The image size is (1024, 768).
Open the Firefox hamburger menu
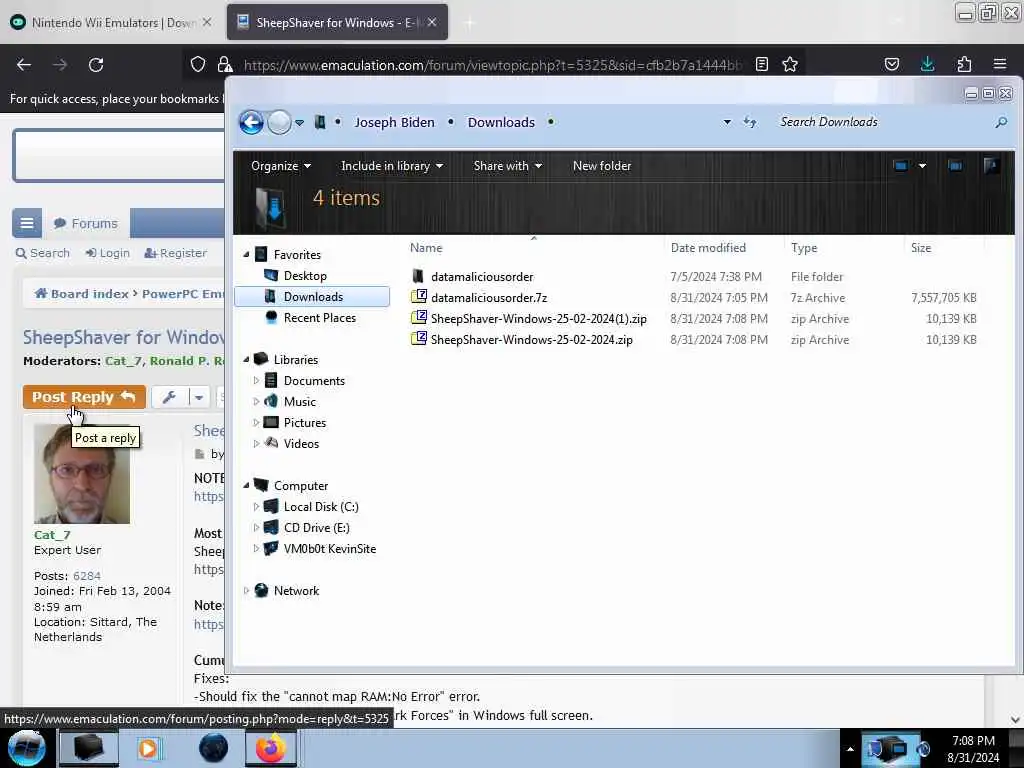[x=1000, y=64]
